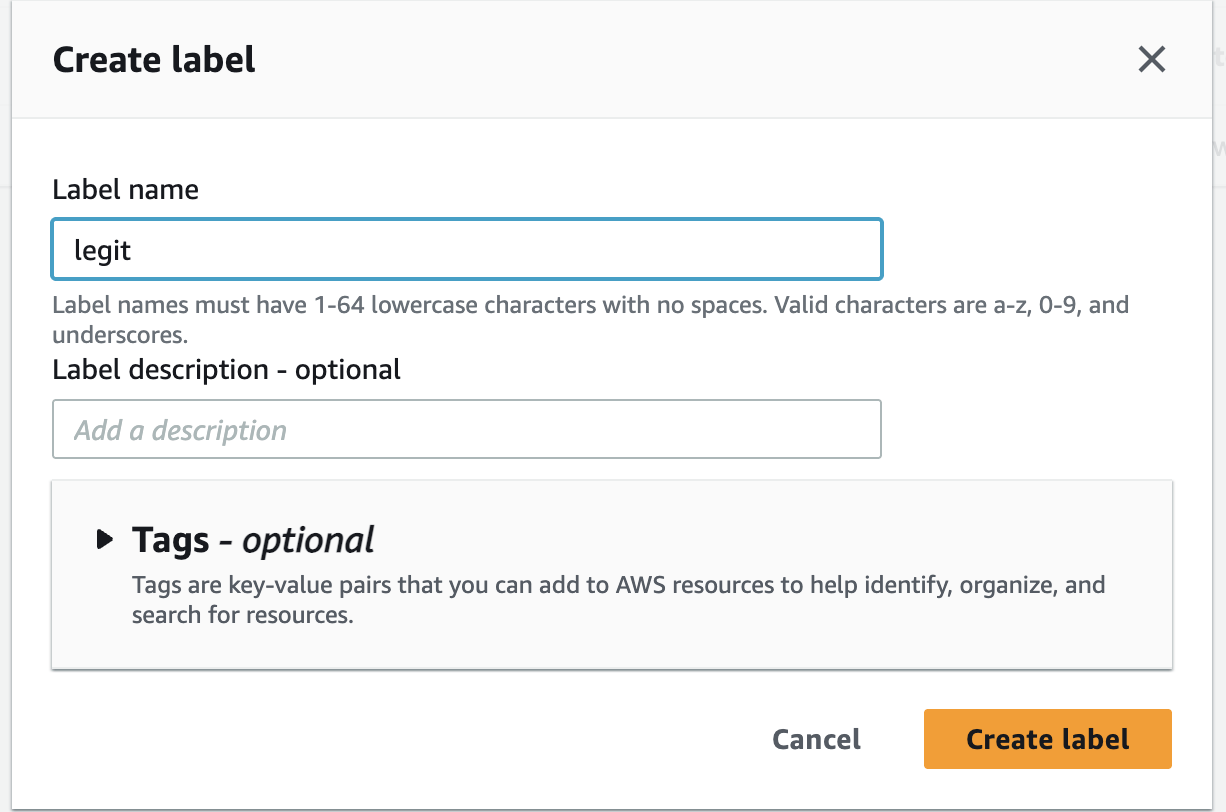Viewport: 1226px width, 812px height.
Task: Click the Label name input field
Action: [466, 249]
